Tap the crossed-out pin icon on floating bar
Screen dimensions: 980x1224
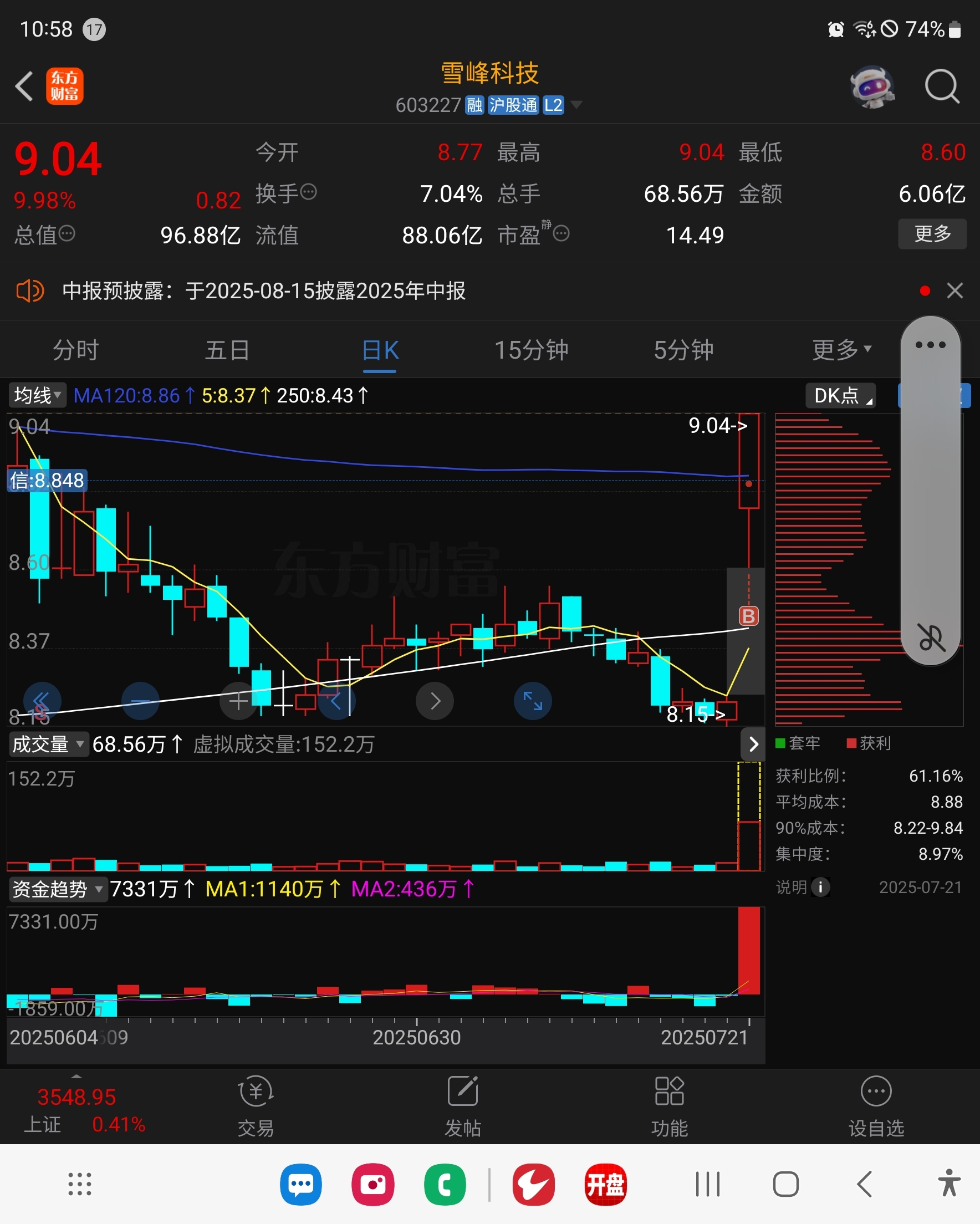point(931,636)
